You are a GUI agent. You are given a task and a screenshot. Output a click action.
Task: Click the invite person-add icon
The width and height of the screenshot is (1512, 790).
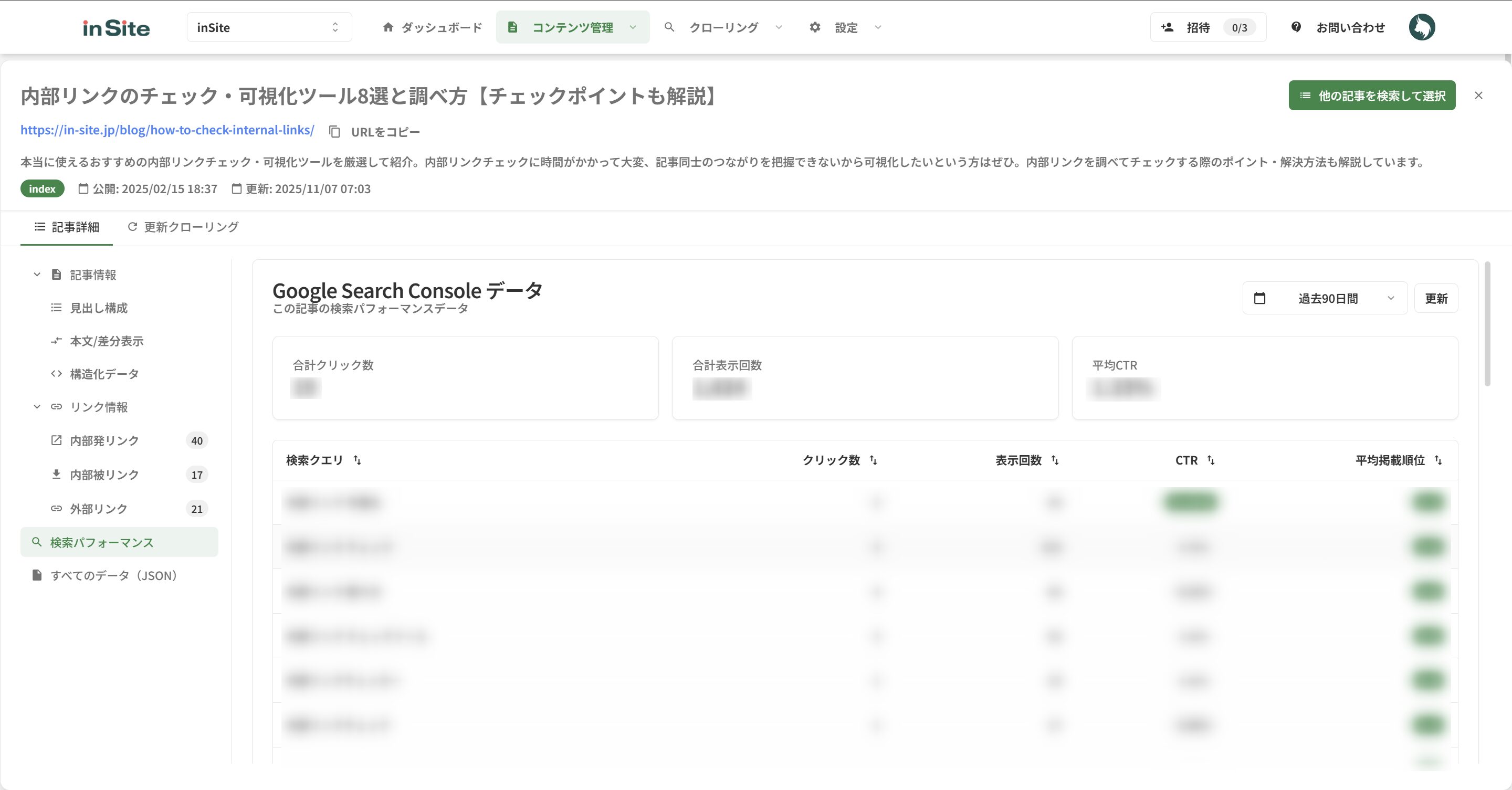pyautogui.click(x=1167, y=28)
